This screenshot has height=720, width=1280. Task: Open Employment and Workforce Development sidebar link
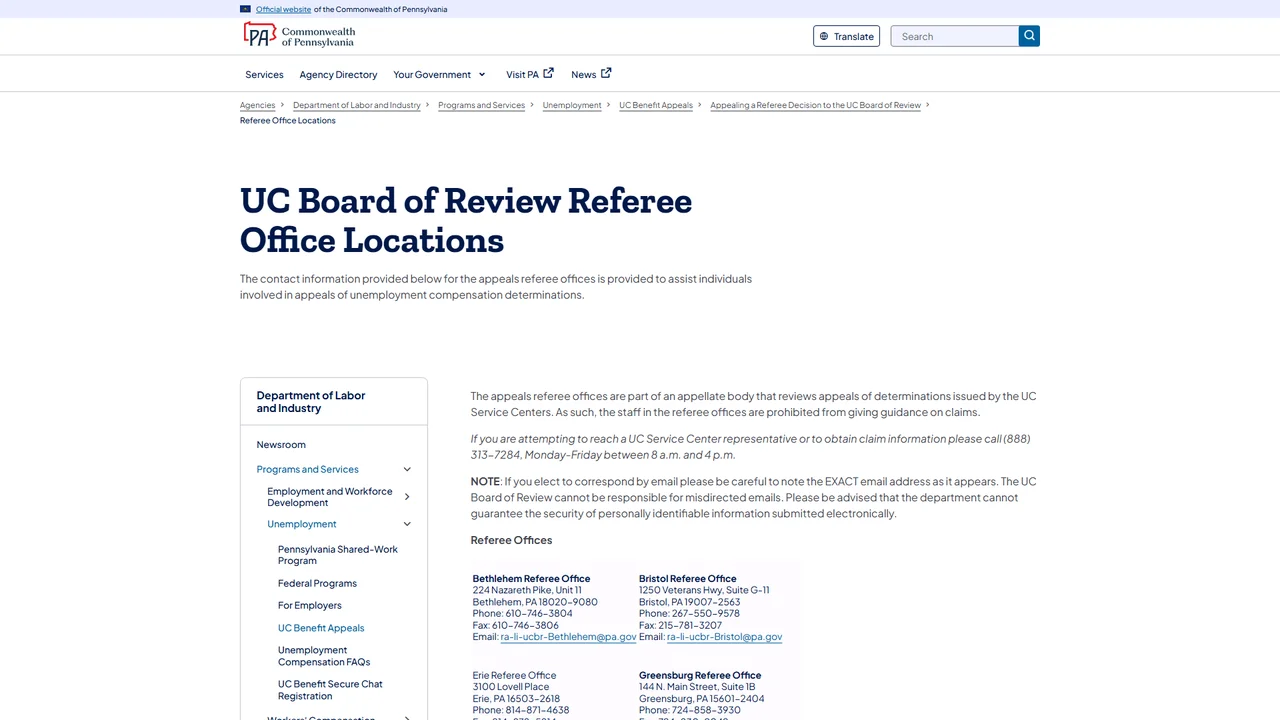coord(329,497)
